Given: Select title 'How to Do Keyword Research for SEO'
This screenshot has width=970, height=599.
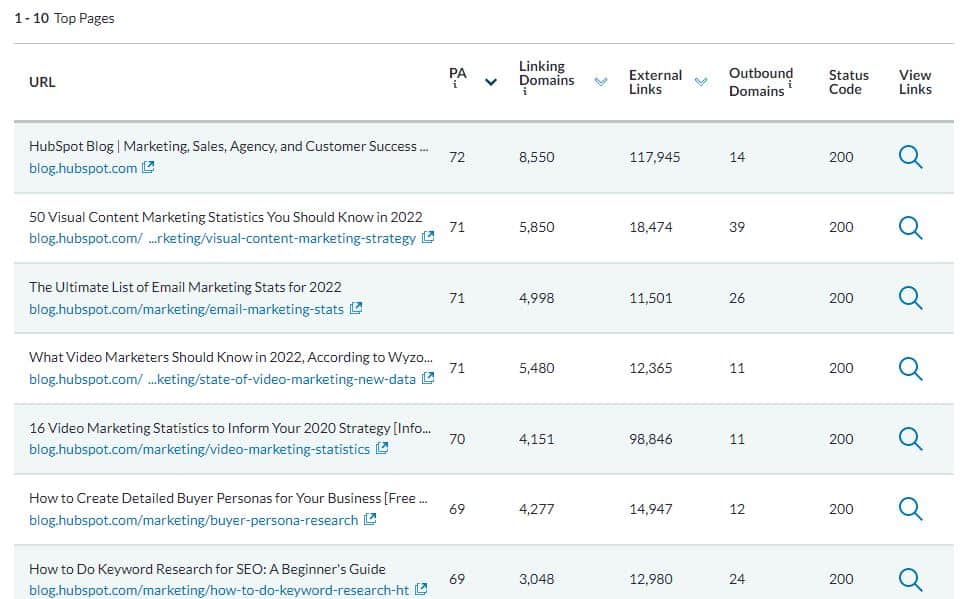Looking at the screenshot, I should [x=207, y=569].
